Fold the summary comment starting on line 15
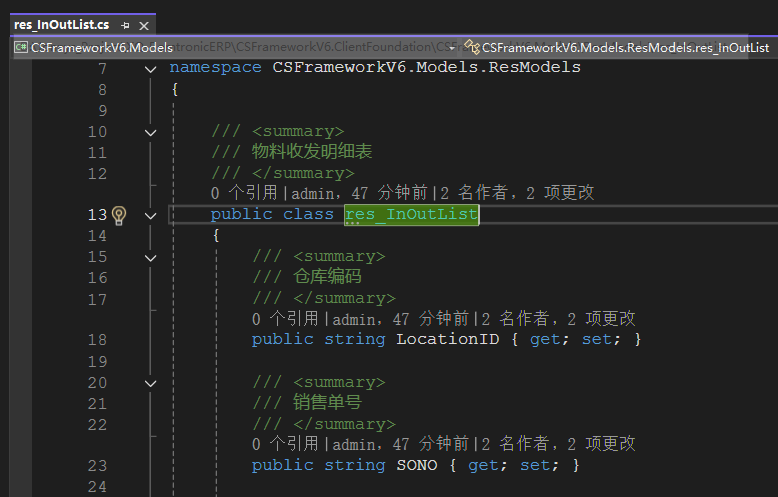The height and width of the screenshot is (497, 778). (150, 257)
